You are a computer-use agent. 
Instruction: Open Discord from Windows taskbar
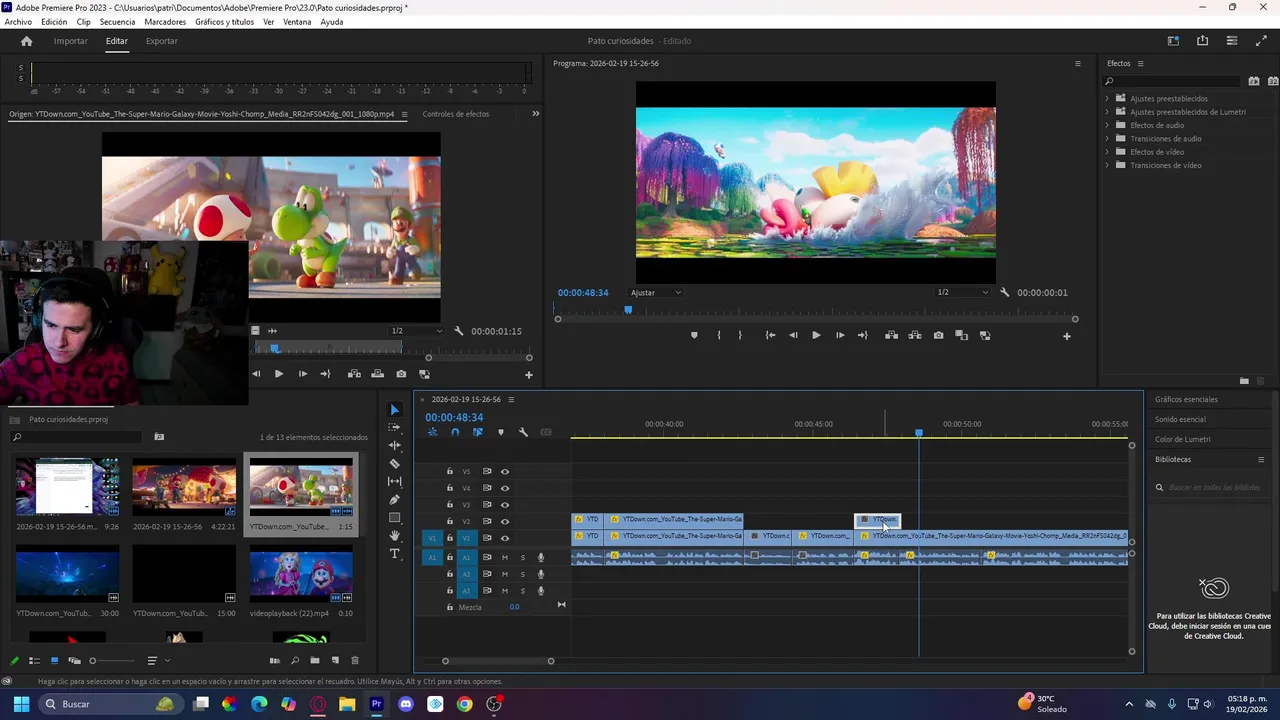pyautogui.click(x=406, y=704)
